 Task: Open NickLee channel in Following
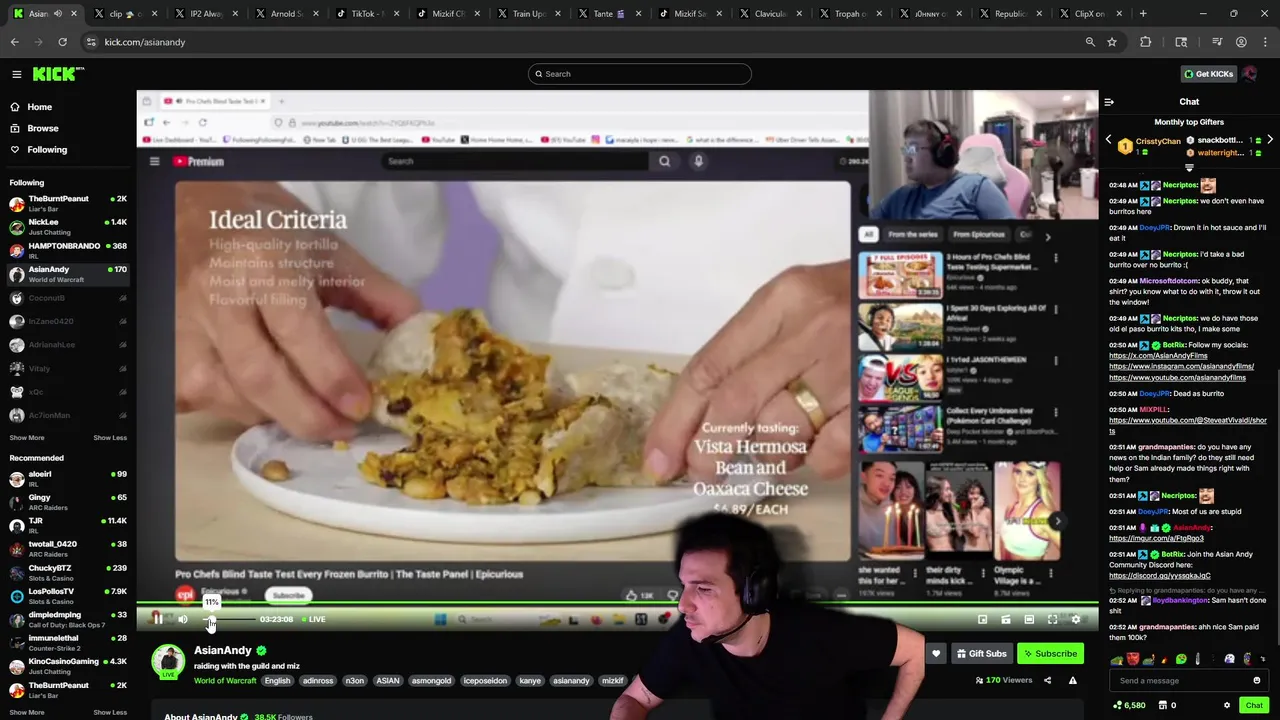68,226
